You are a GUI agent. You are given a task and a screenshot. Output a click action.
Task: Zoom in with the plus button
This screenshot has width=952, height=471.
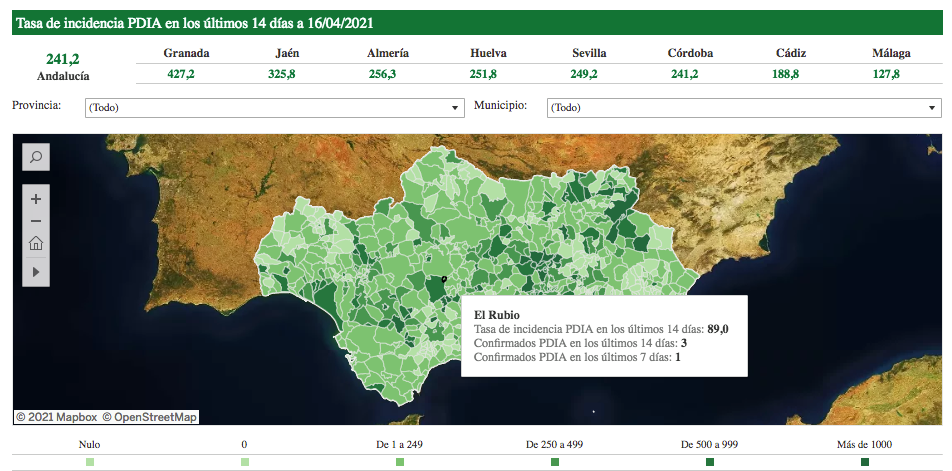(36, 199)
